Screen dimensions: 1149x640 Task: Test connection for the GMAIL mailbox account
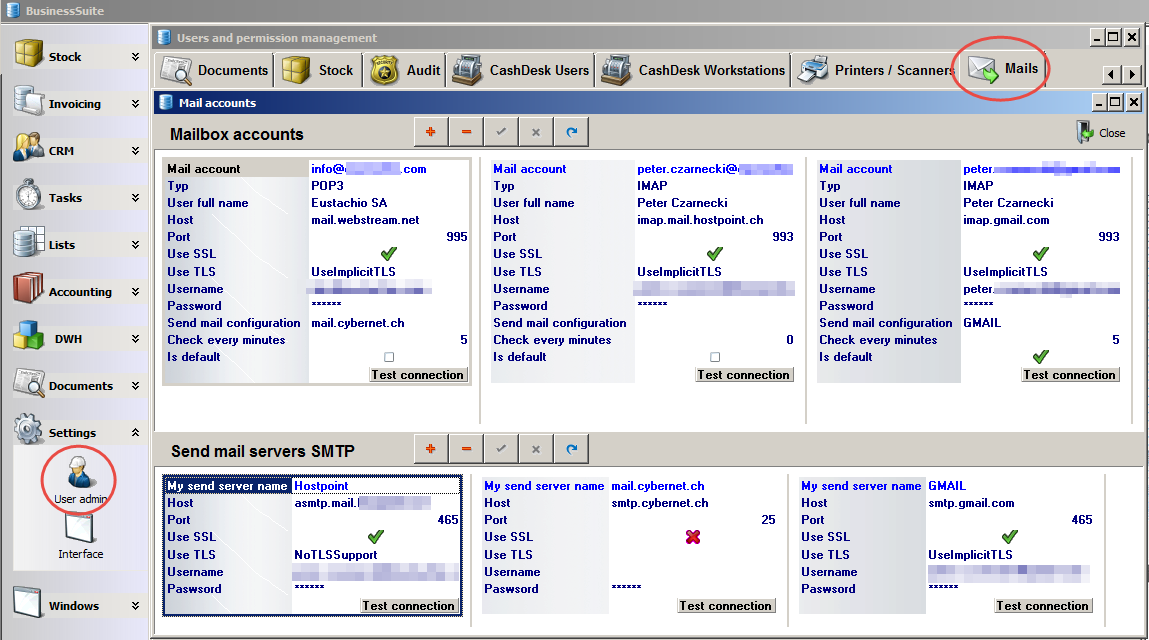coord(1069,375)
